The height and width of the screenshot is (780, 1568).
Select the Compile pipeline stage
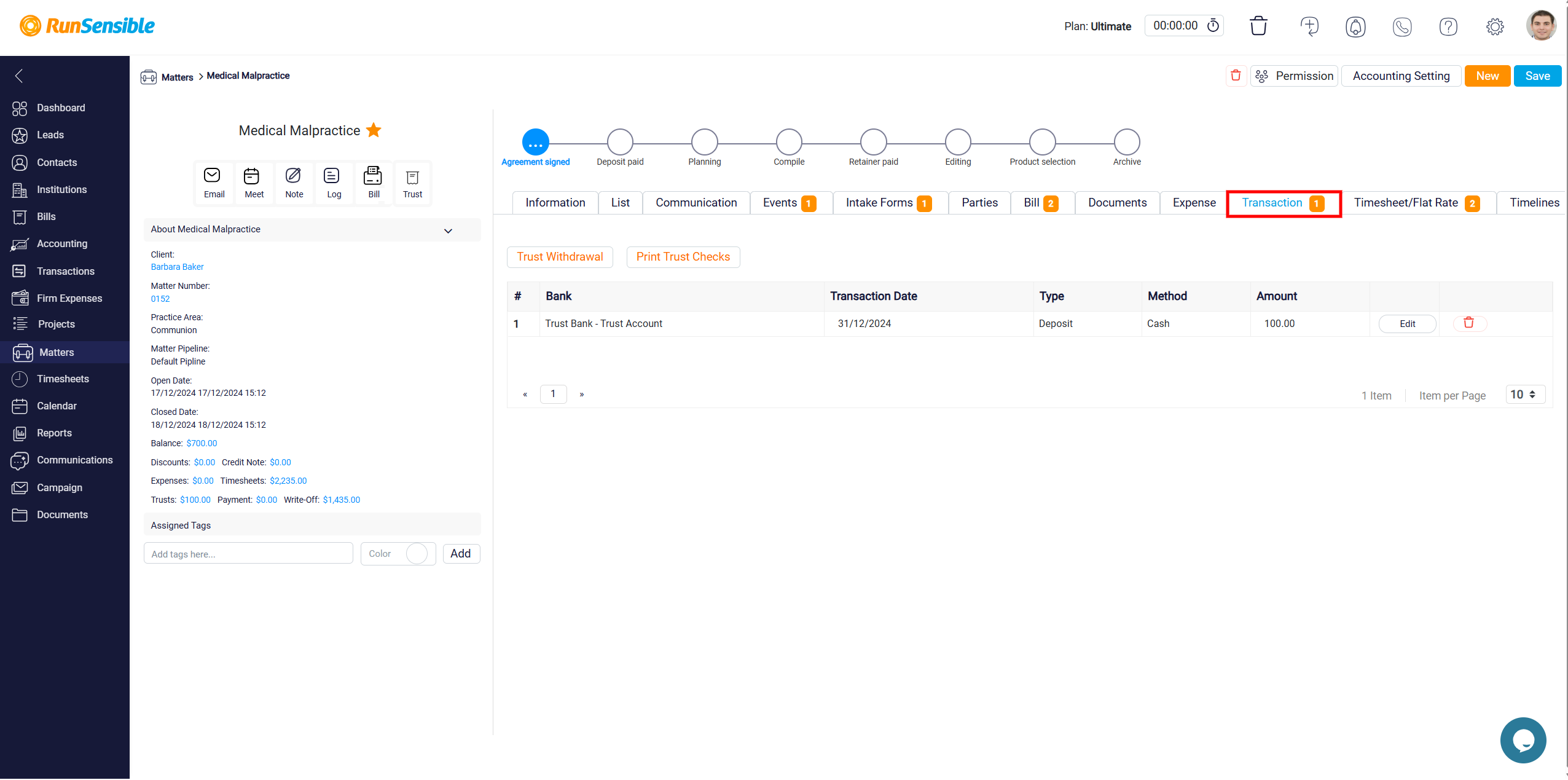pyautogui.click(x=789, y=142)
